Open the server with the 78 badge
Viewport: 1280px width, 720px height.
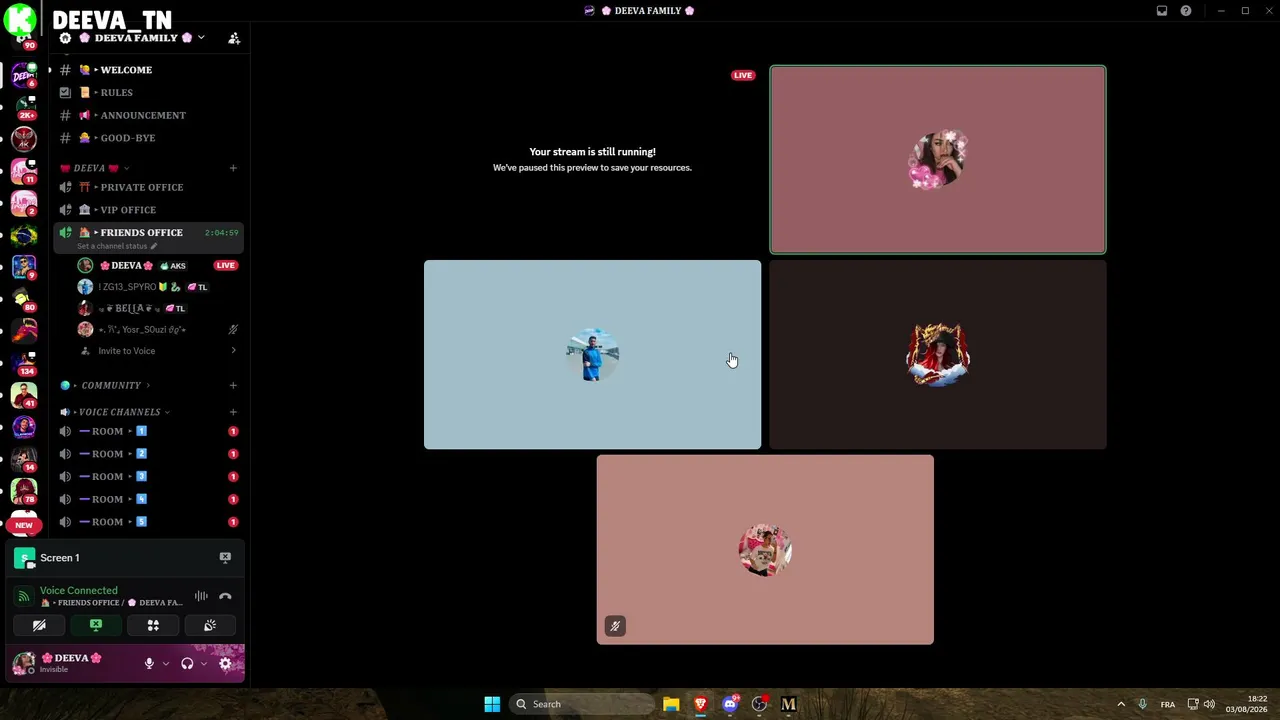[24, 491]
